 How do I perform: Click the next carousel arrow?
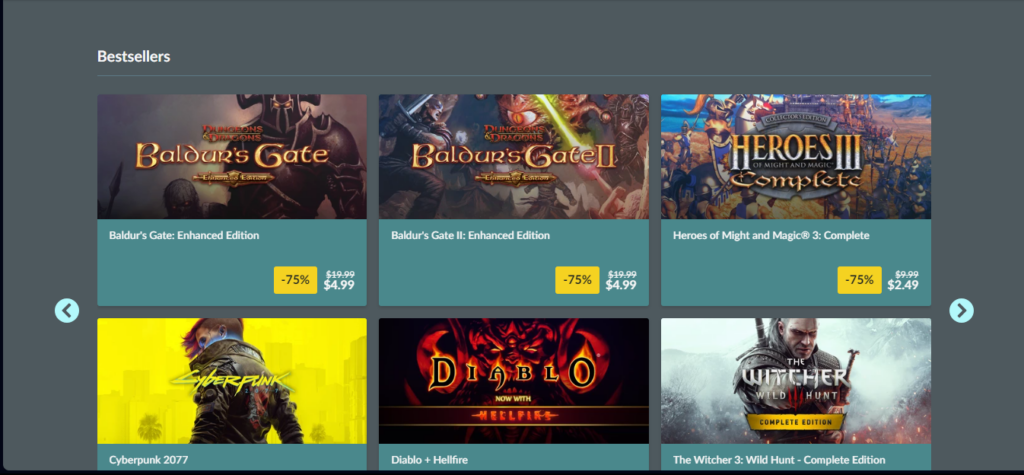coord(961,310)
